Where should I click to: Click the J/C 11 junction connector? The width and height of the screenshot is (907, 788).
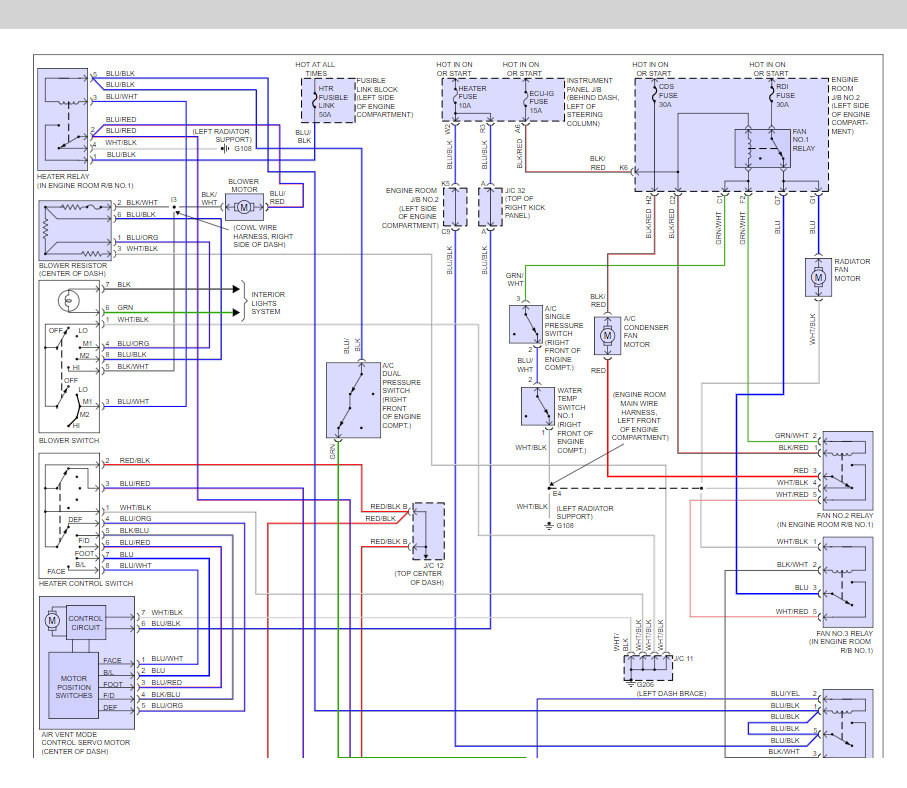coord(648,667)
